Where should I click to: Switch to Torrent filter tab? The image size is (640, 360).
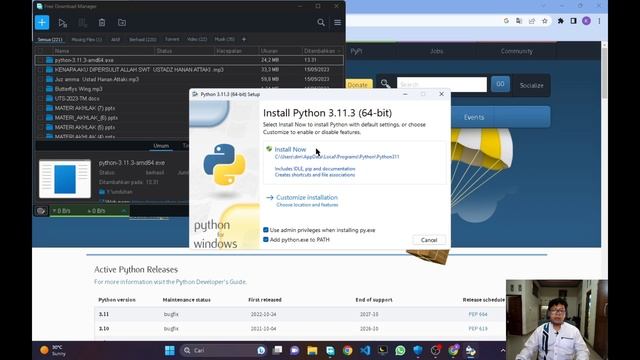click(172, 40)
